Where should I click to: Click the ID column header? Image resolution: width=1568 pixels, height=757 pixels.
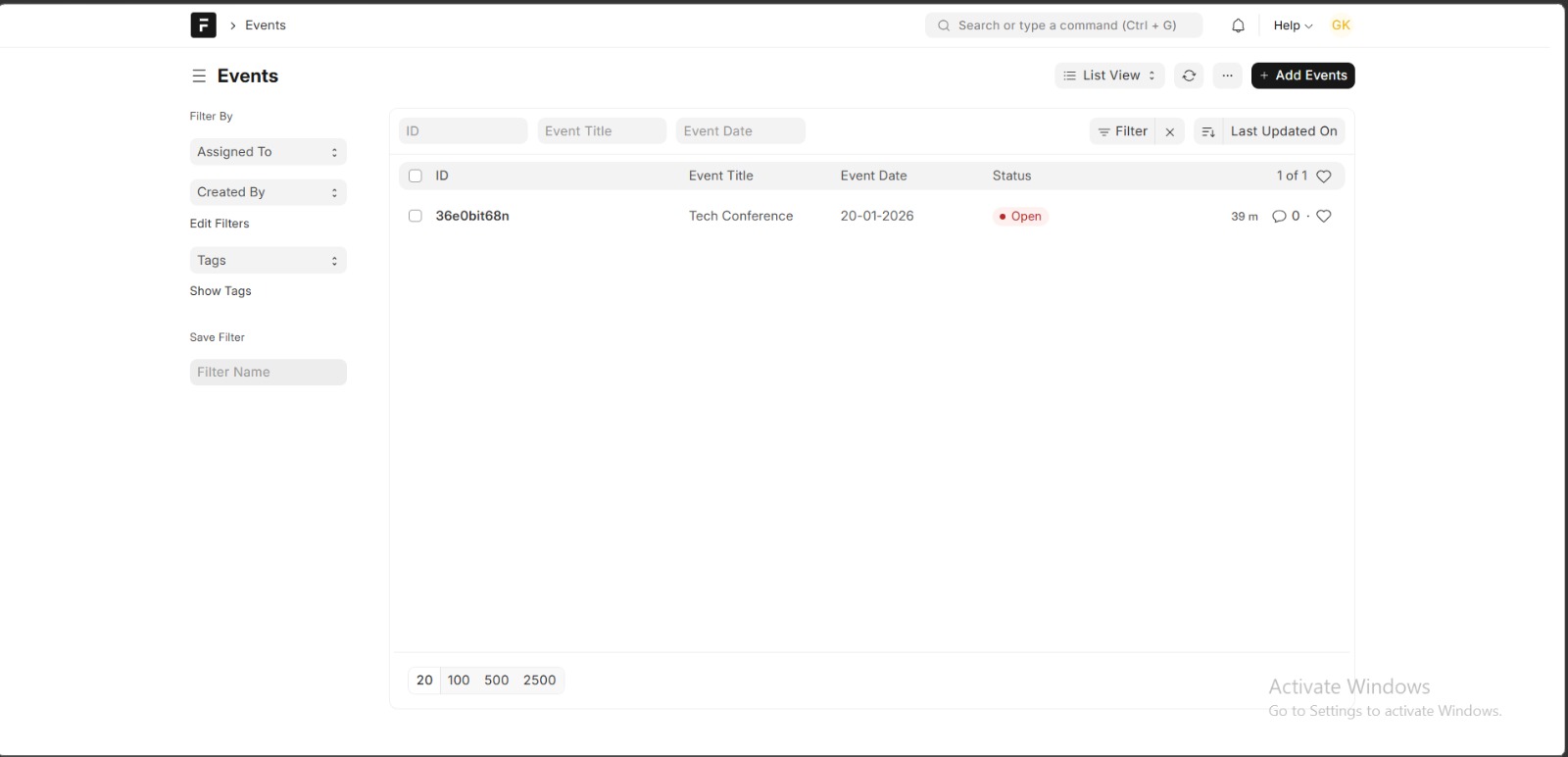tap(442, 176)
